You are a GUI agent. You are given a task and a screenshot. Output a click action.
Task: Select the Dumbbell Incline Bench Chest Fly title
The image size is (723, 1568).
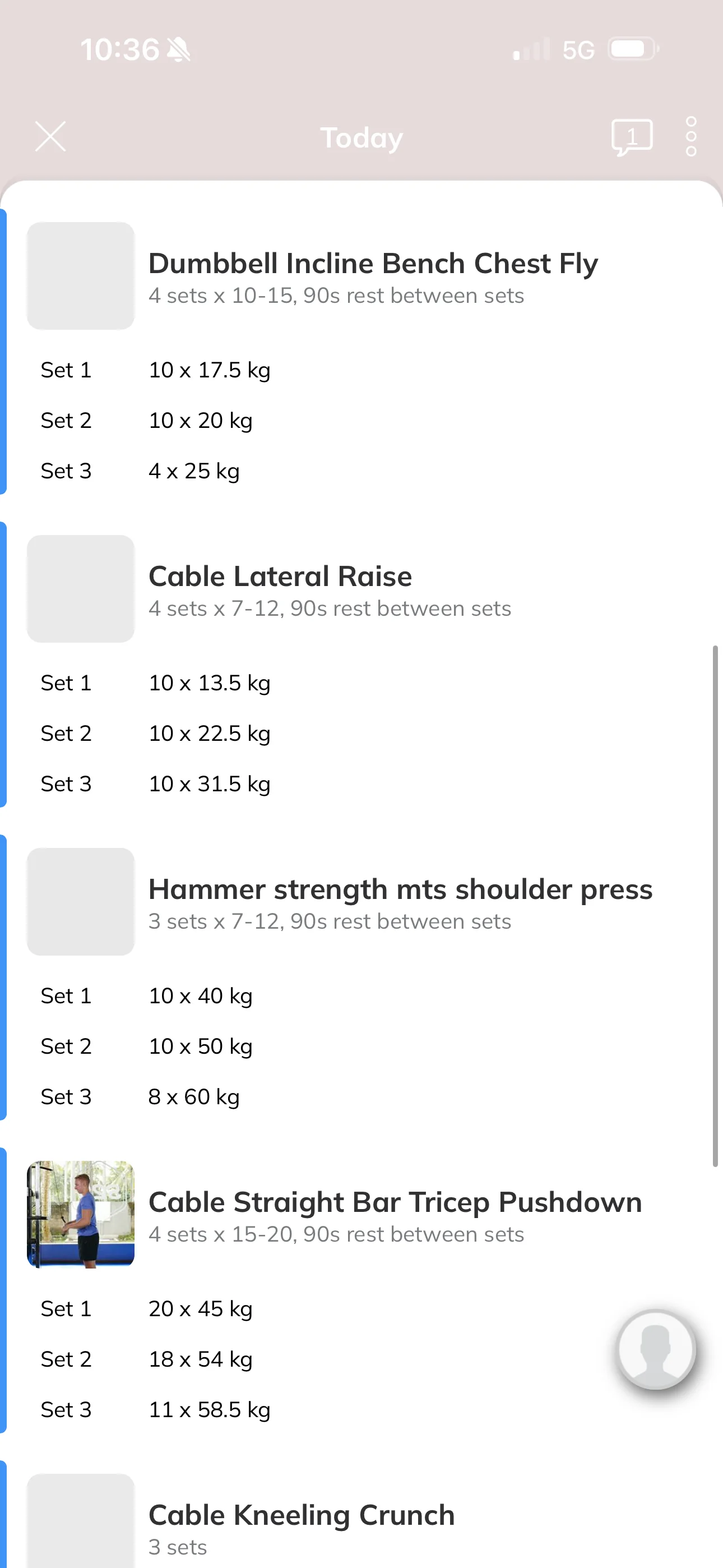tap(373, 264)
